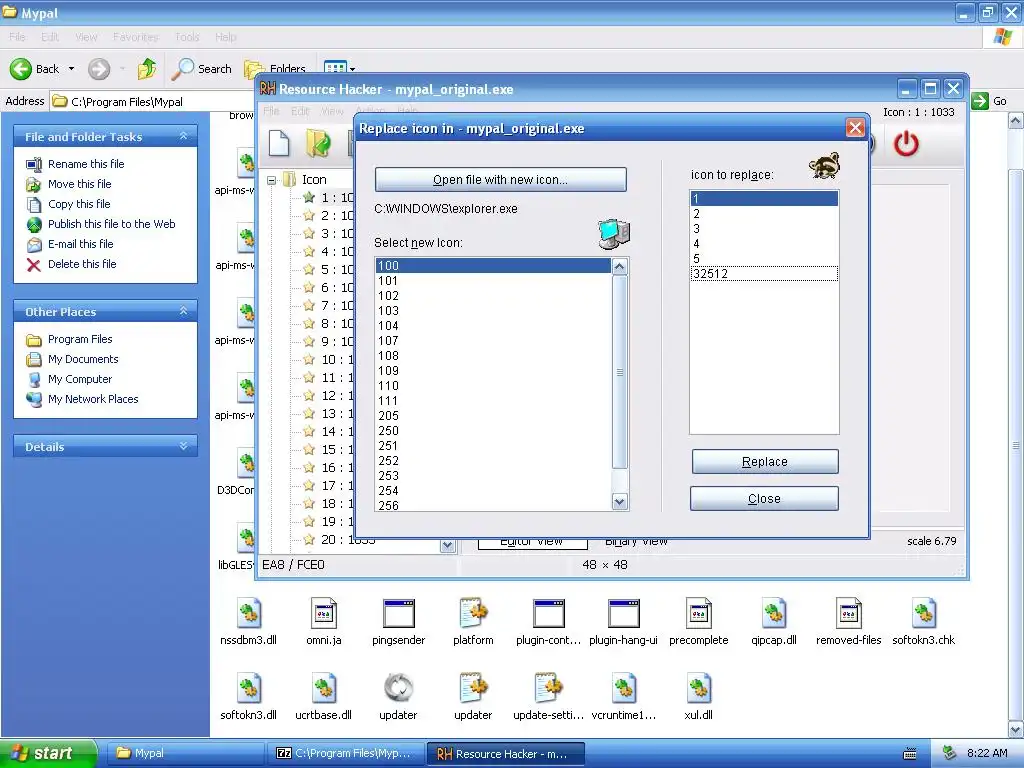Switch to Mypal taskbar button
The height and width of the screenshot is (768, 1024).
tap(184, 753)
